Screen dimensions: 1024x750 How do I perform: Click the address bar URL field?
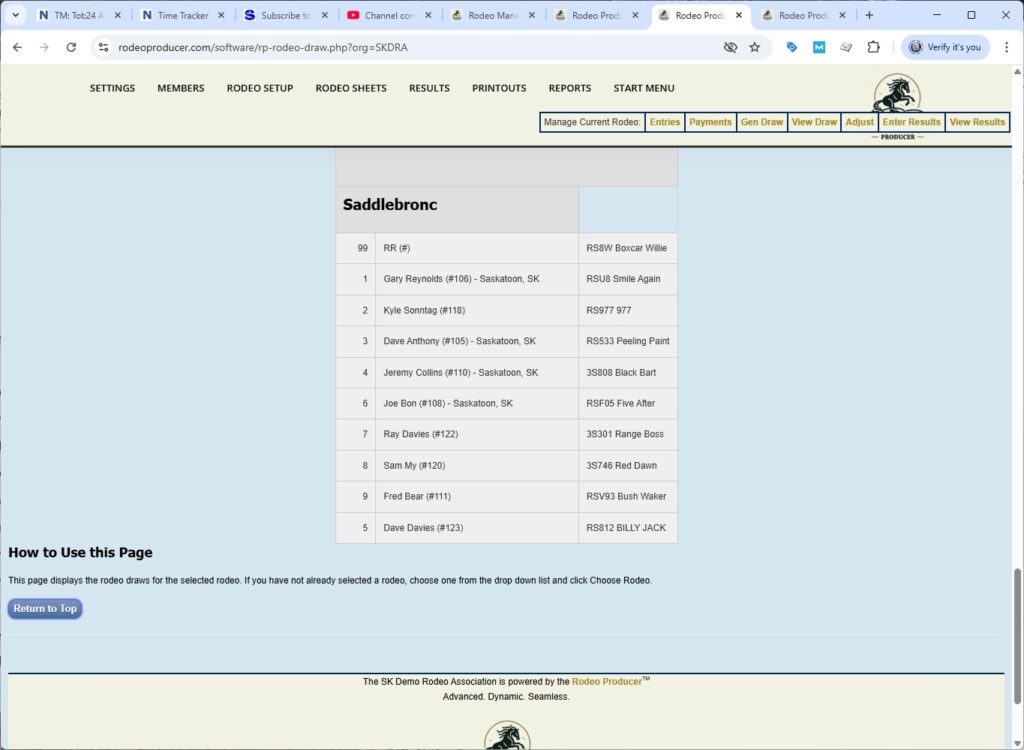[x=400, y=47]
